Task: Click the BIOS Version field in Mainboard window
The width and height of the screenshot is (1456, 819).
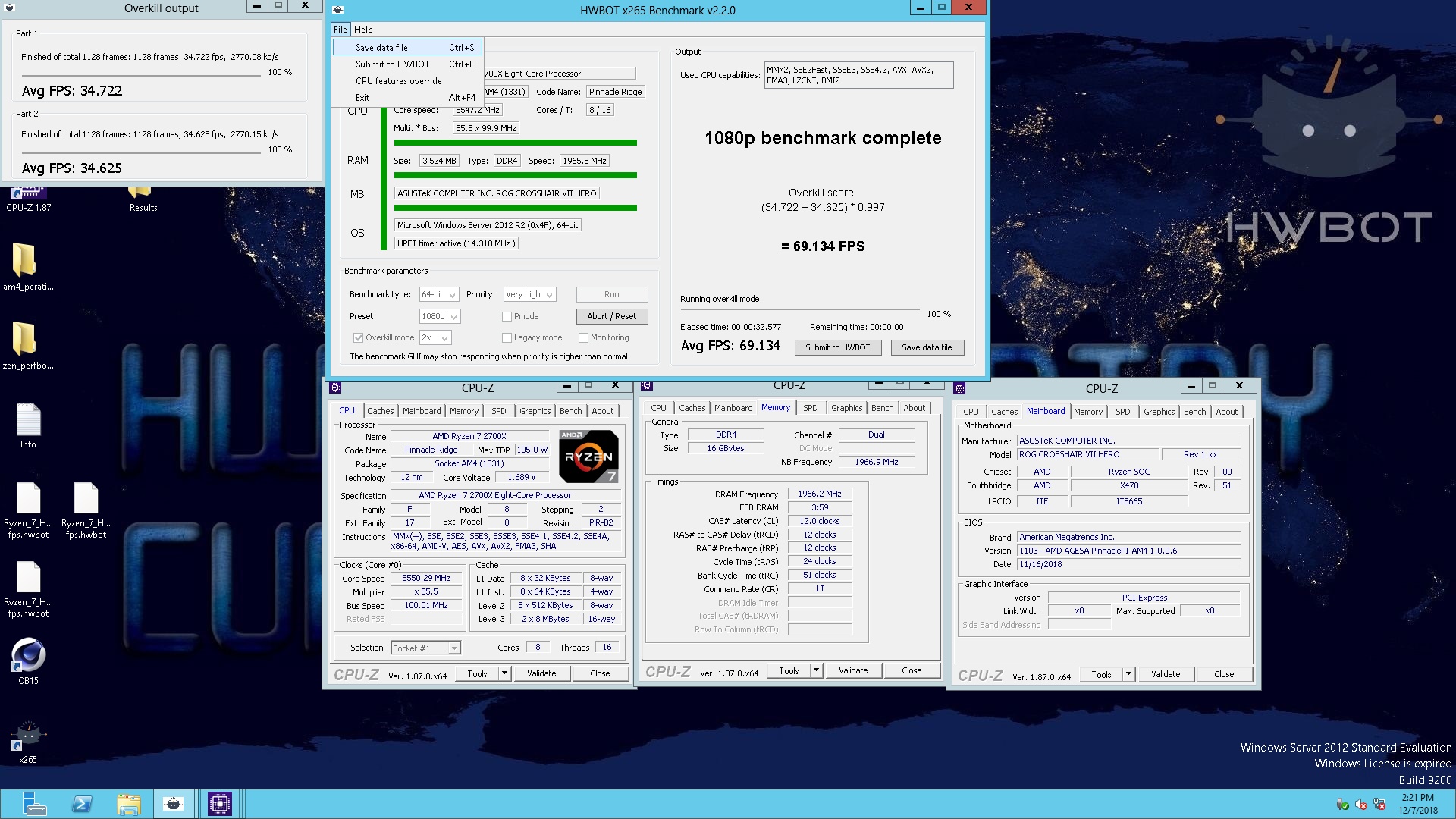Action: pyautogui.click(x=1128, y=551)
